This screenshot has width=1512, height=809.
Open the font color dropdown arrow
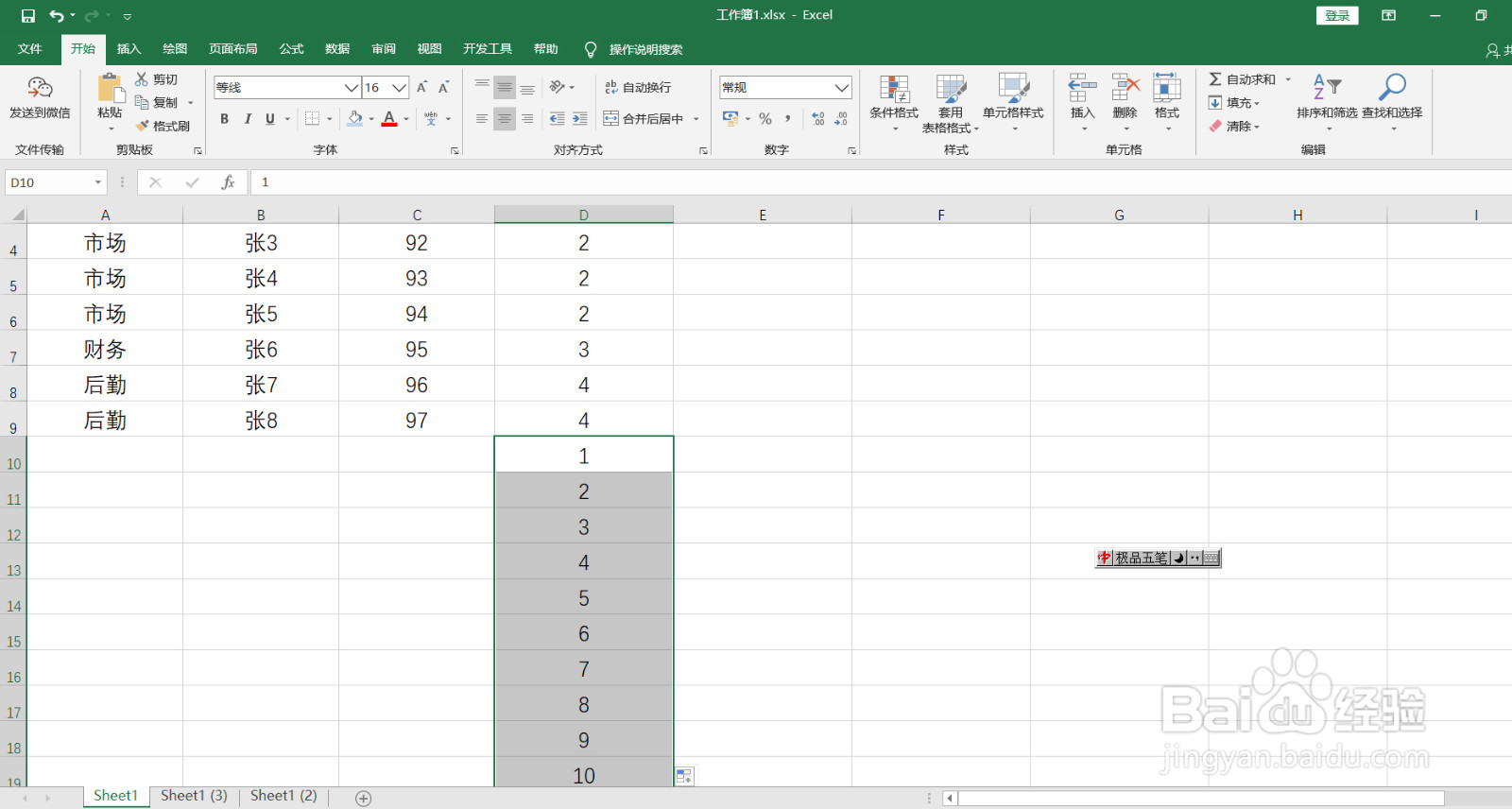pyautogui.click(x=406, y=119)
